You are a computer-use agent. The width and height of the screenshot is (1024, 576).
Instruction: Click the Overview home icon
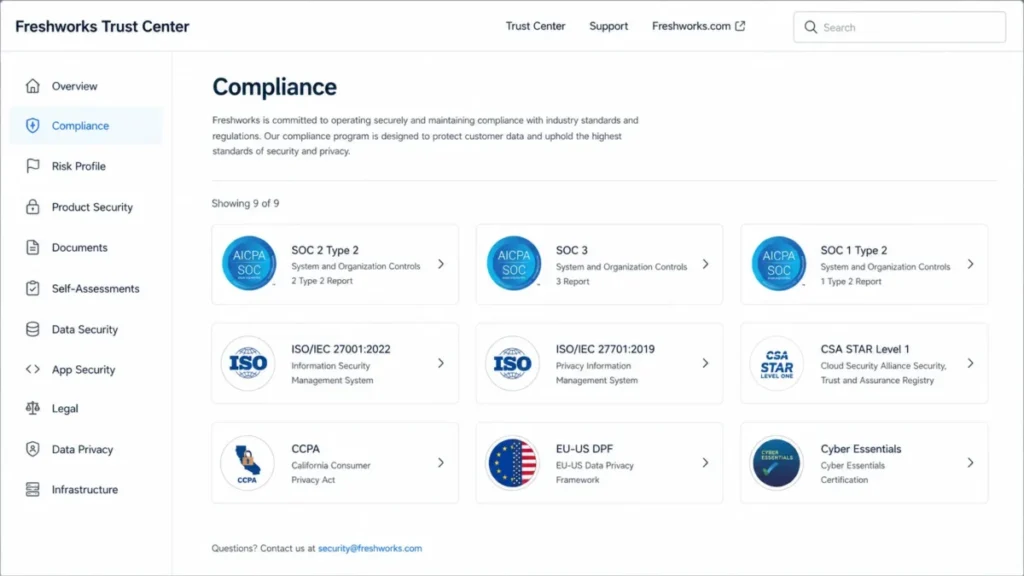point(33,86)
